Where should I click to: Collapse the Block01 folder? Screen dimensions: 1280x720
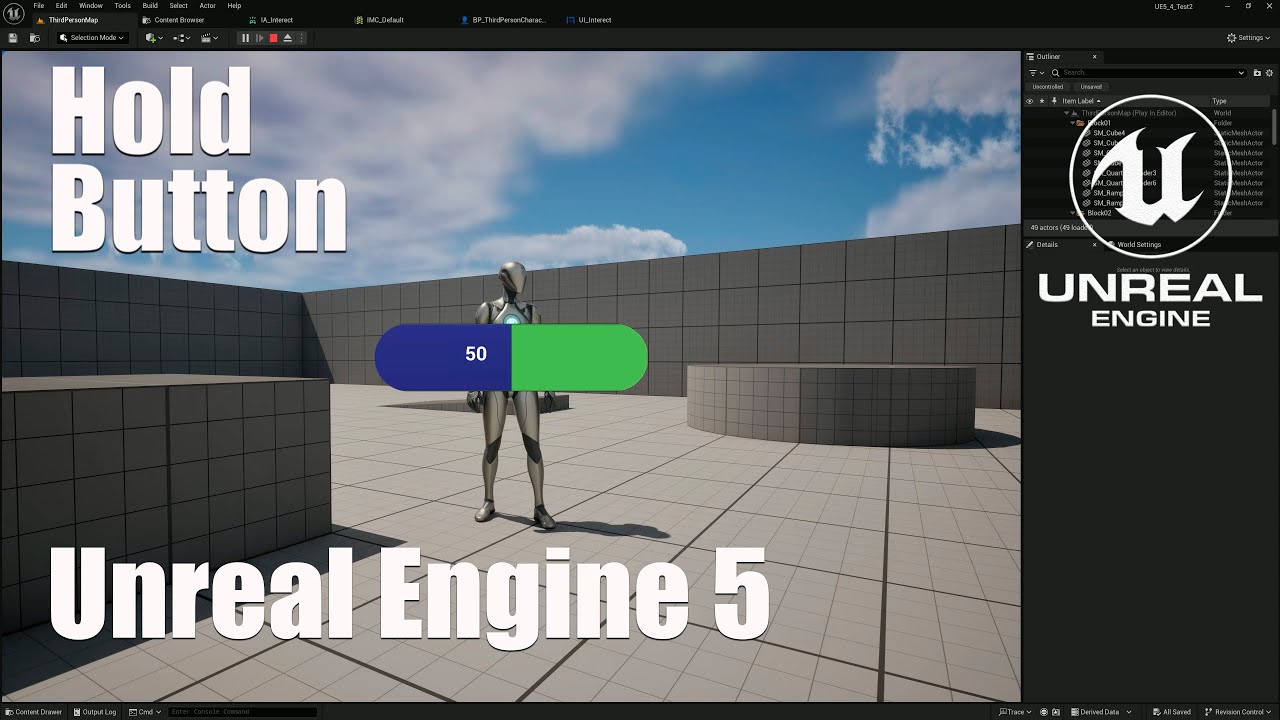pyautogui.click(x=1073, y=123)
